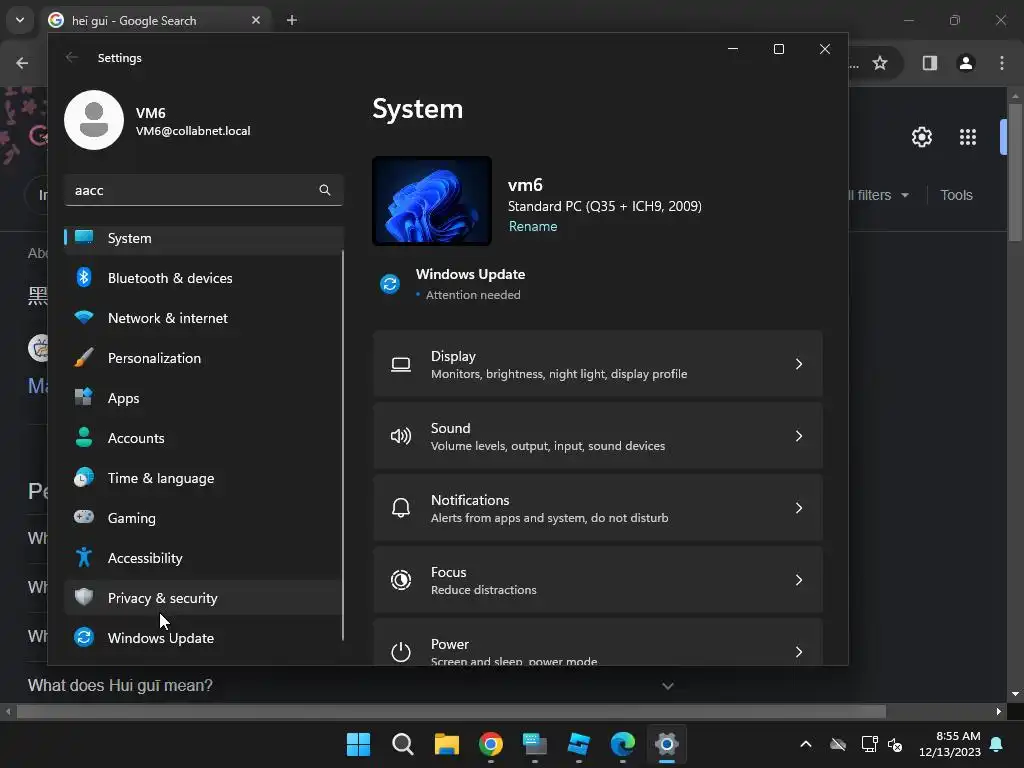This screenshot has height=768, width=1024.
Task: Select the Accessibility figure icon
Action: [84, 558]
